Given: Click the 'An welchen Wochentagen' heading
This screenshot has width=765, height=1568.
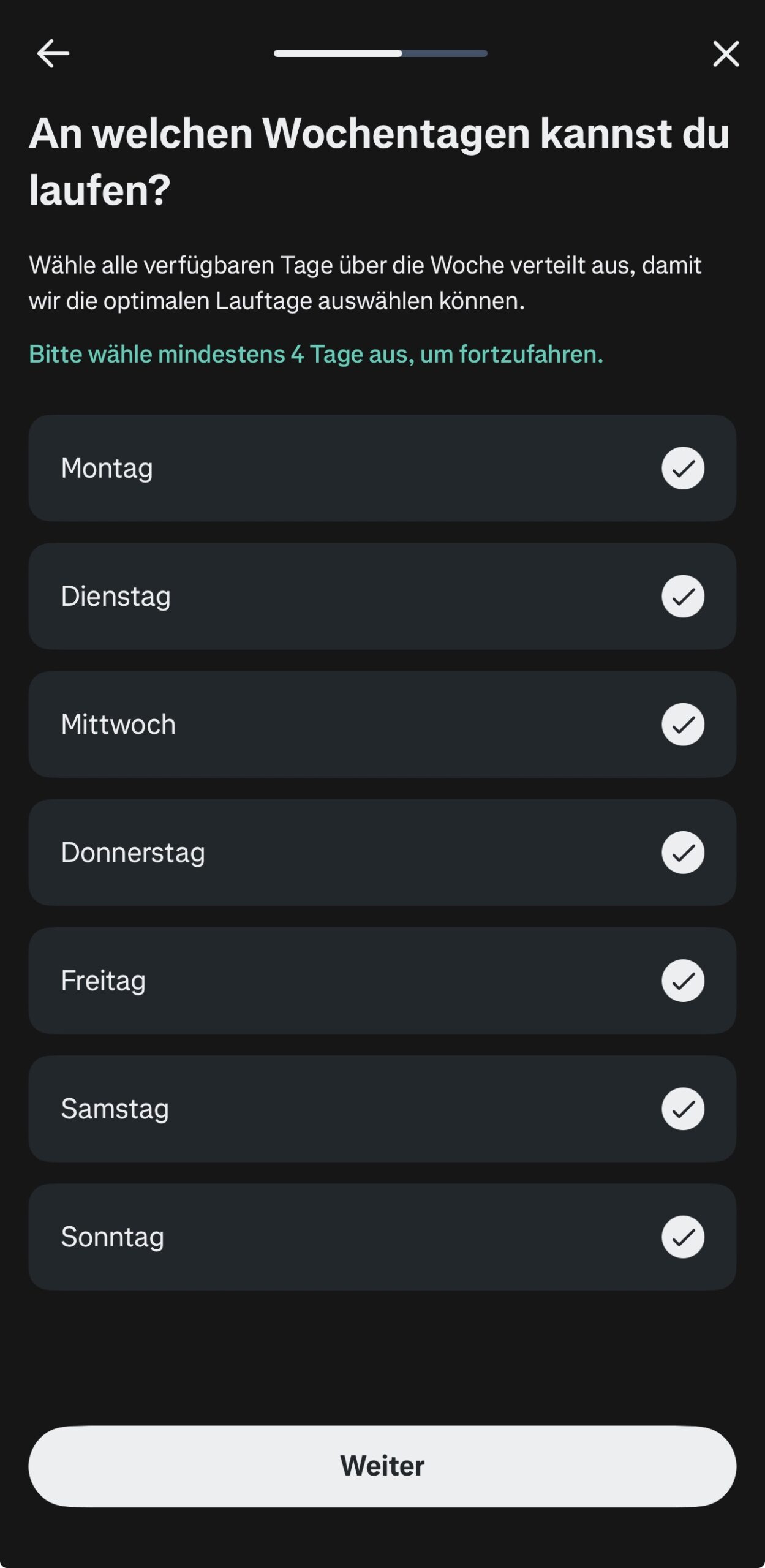Looking at the screenshot, I should click(379, 161).
